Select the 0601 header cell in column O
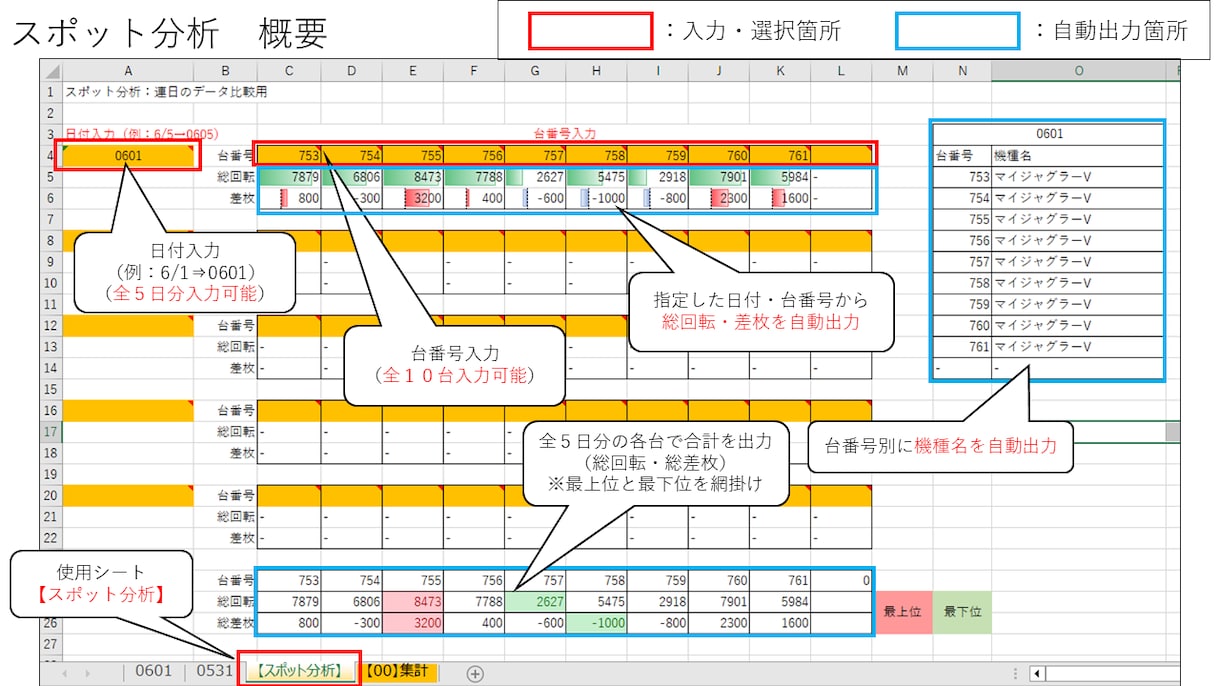Viewport: 1220px width, 686px height. [x=1048, y=134]
